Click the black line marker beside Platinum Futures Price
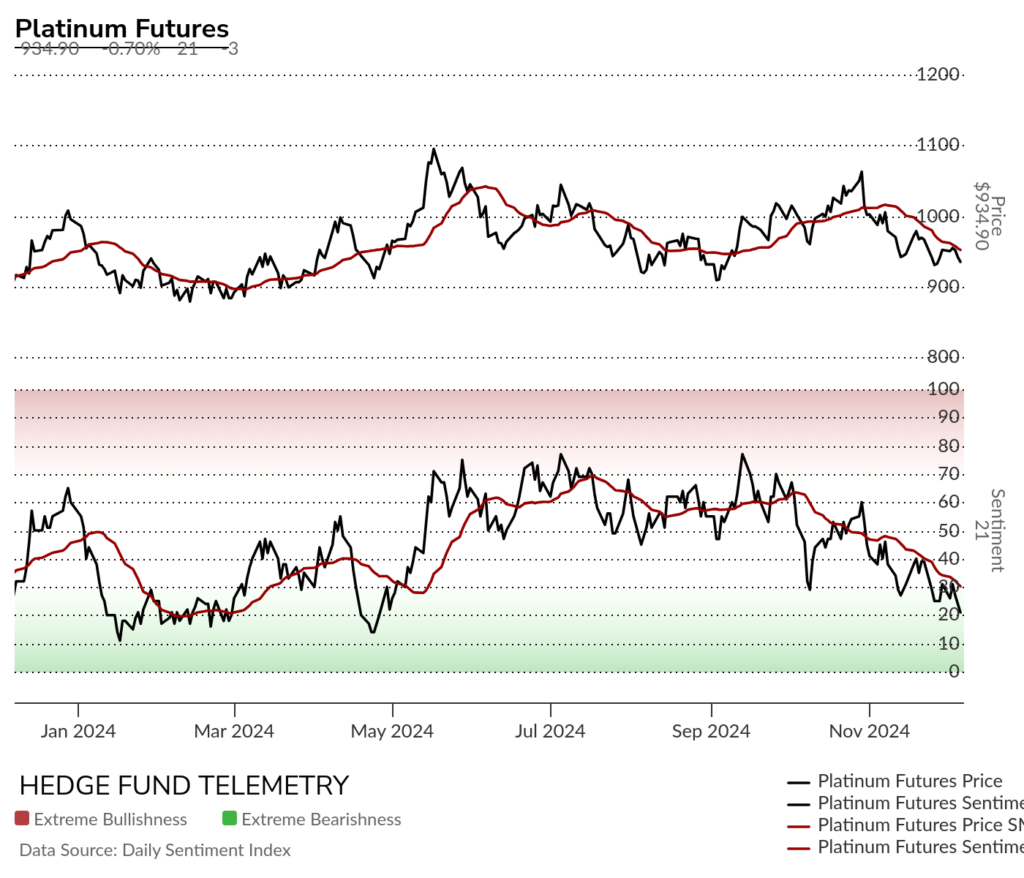 point(798,781)
